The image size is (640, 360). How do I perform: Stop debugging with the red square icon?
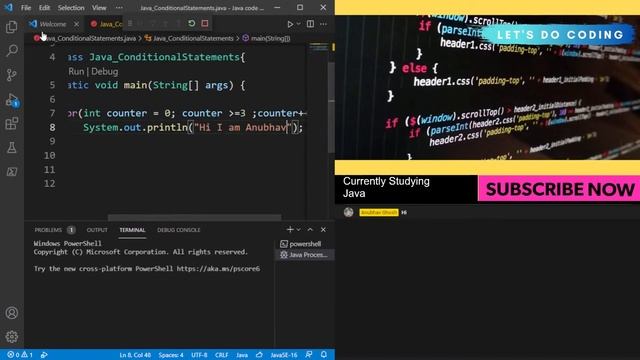tap(204, 24)
